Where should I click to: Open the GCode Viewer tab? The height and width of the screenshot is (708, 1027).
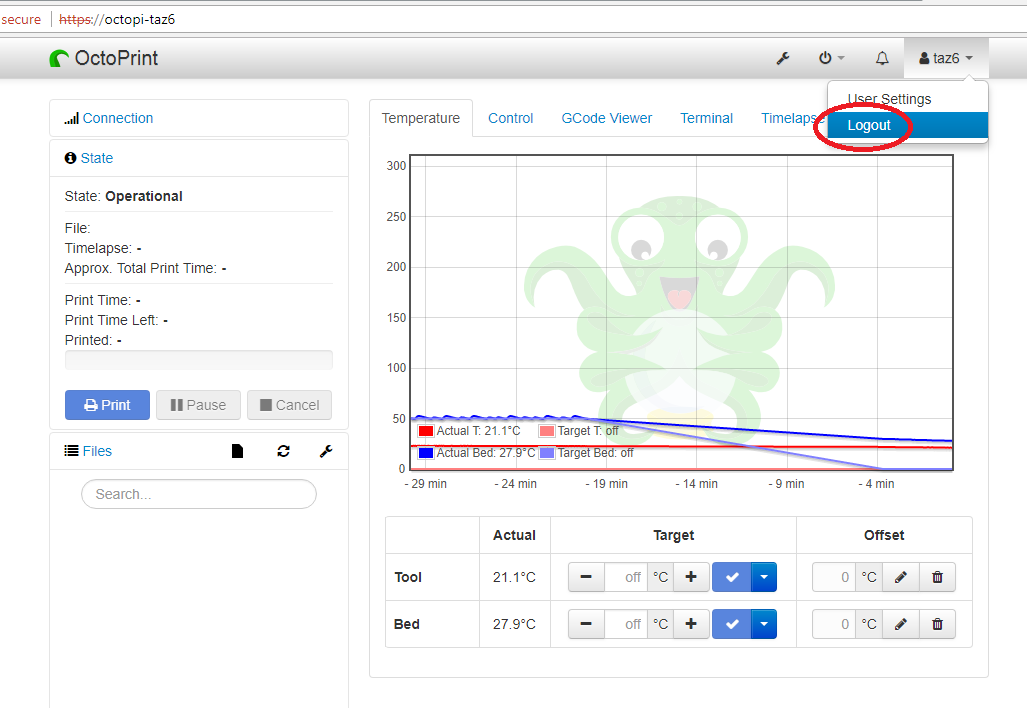607,119
